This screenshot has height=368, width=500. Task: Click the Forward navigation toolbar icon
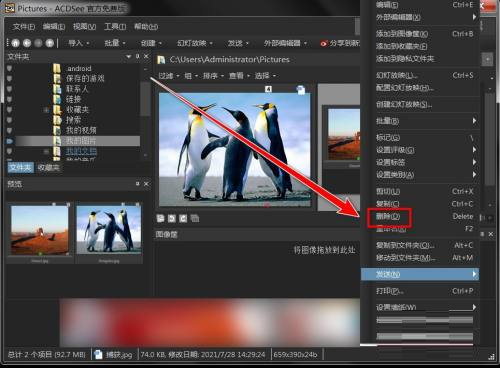click(x=38, y=43)
